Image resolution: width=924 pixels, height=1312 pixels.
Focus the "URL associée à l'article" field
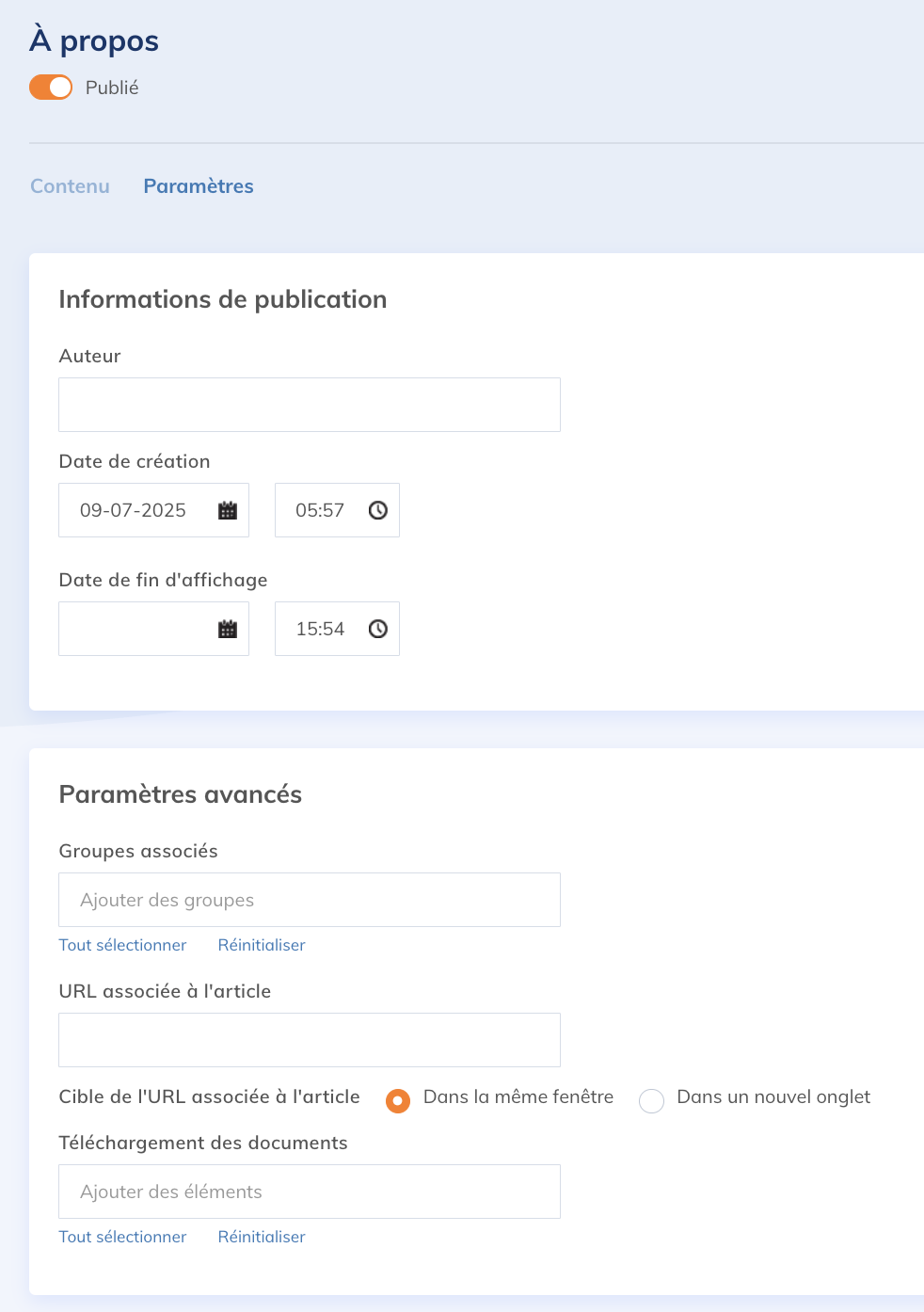[x=310, y=1040]
